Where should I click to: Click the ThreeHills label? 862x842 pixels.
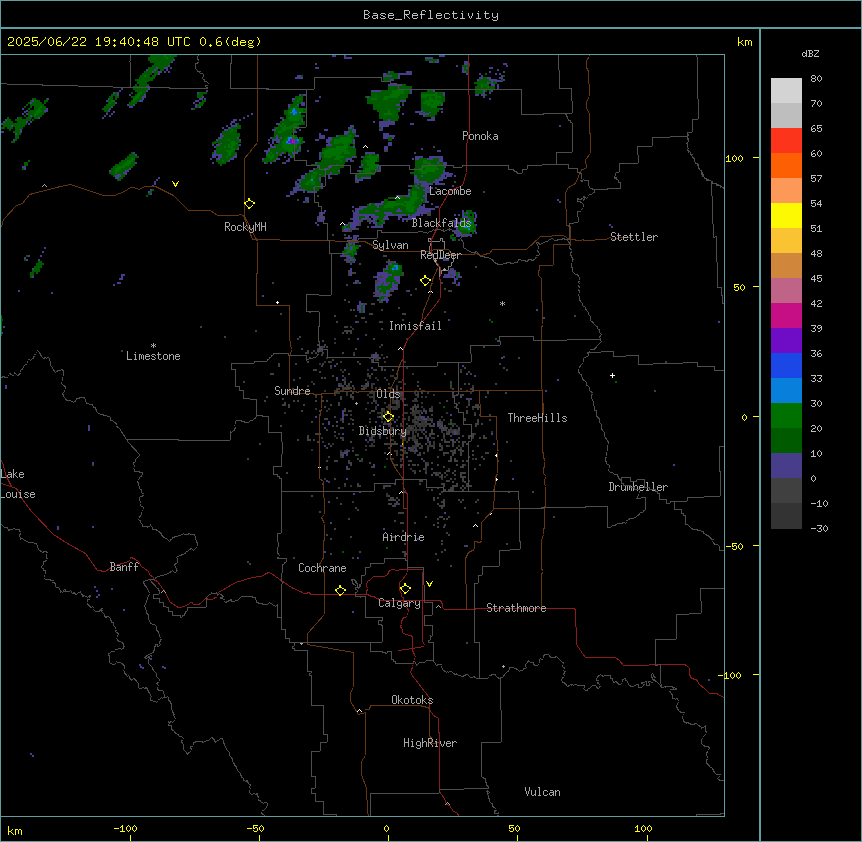click(x=537, y=418)
